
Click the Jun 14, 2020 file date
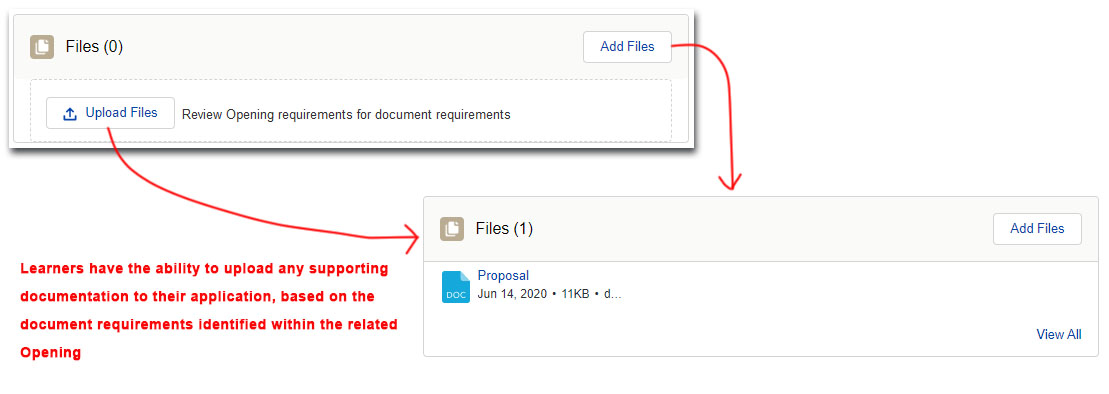tap(512, 294)
